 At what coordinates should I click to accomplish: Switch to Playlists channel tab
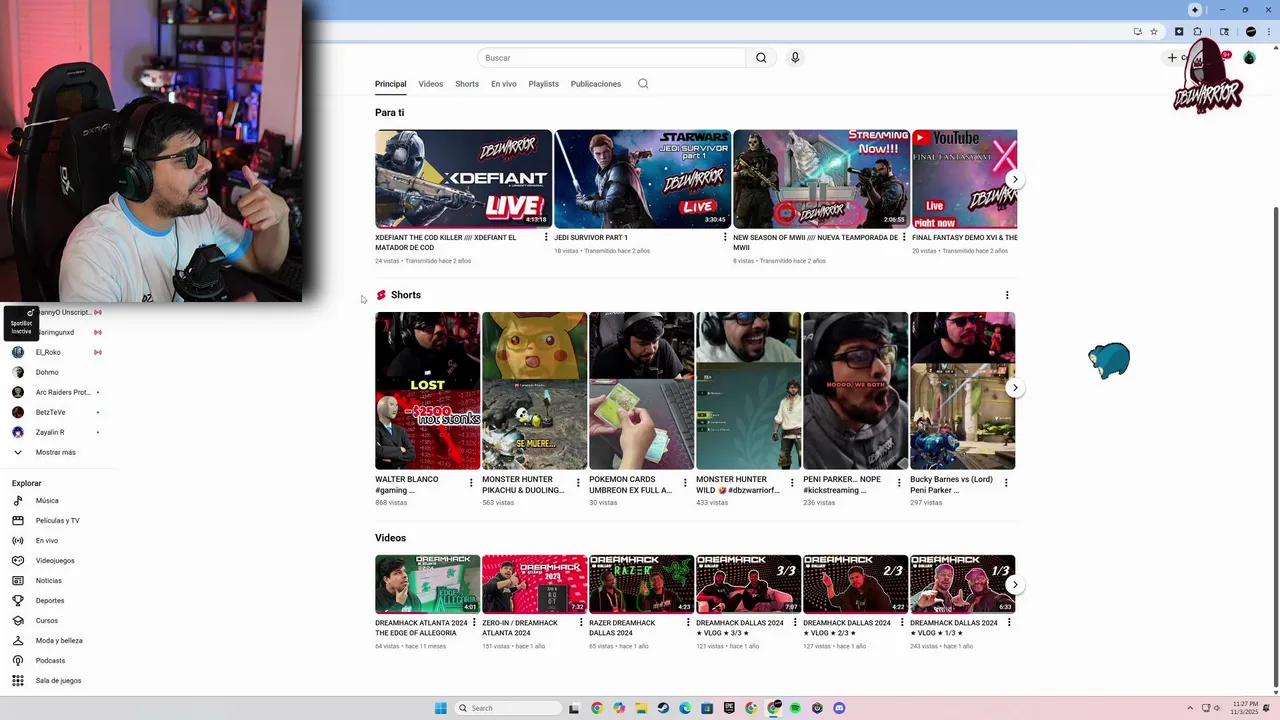(544, 84)
